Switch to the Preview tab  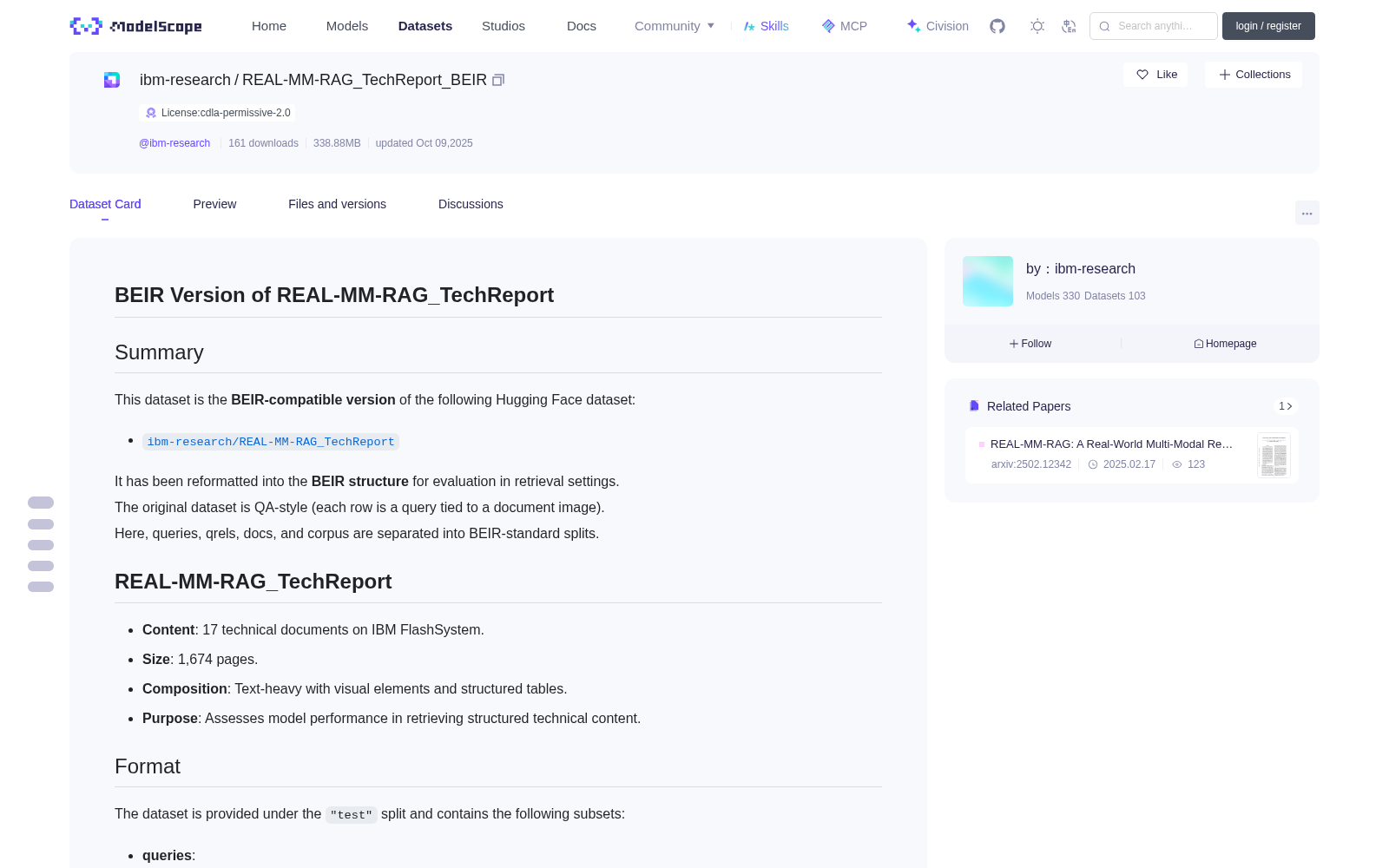214,204
